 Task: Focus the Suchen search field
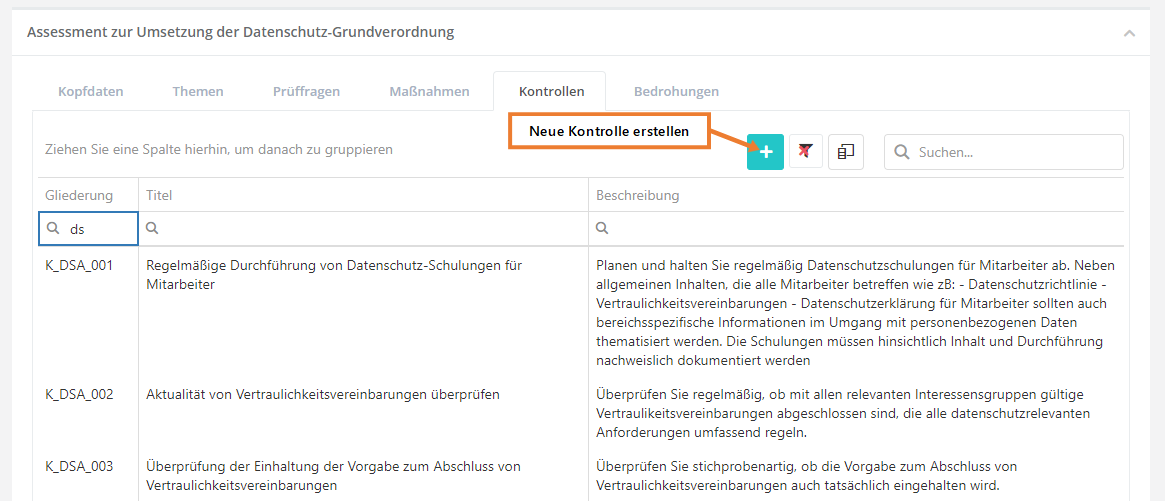(x=1015, y=153)
